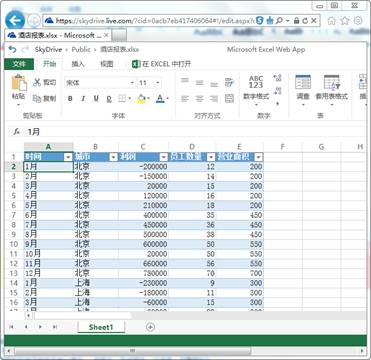Open the font name dropdown
The height and width of the screenshot is (360, 371).
pos(132,83)
